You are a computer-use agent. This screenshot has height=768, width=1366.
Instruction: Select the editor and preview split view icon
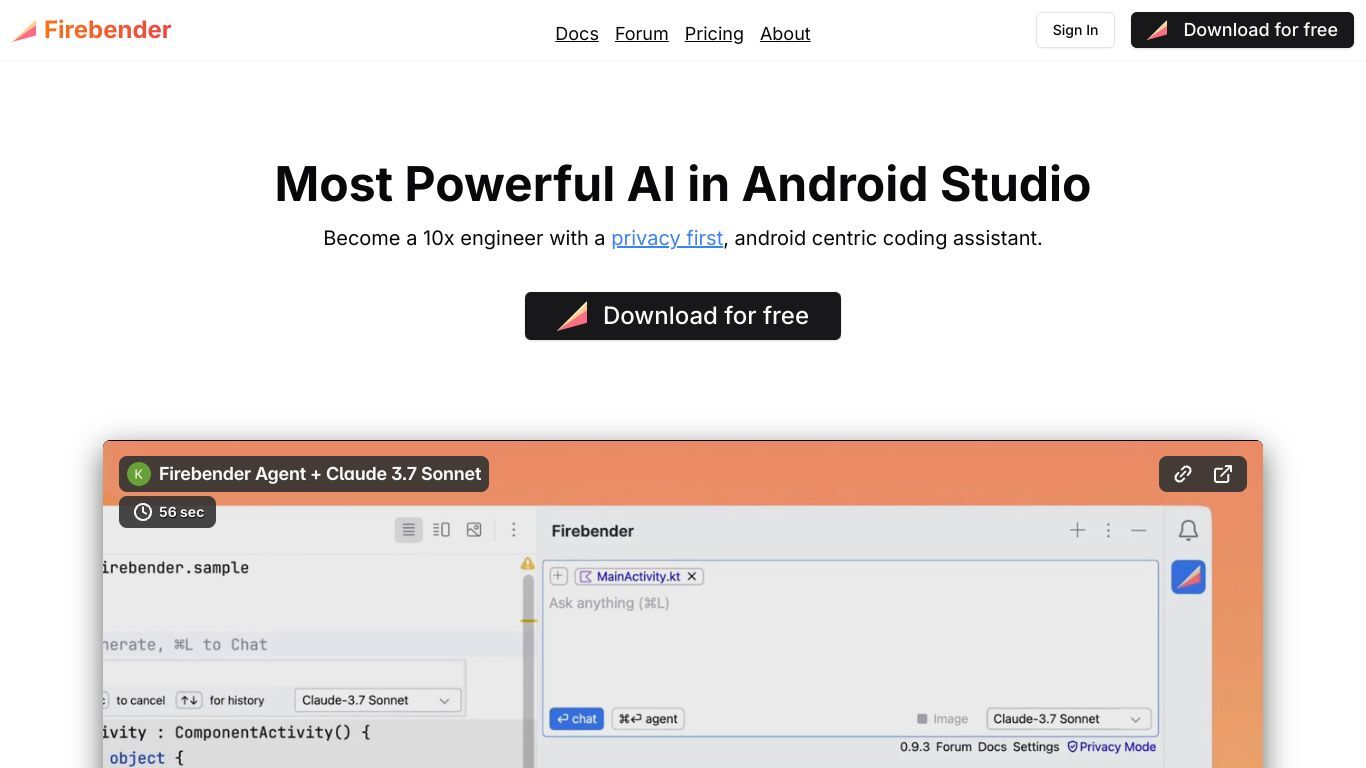pos(441,530)
